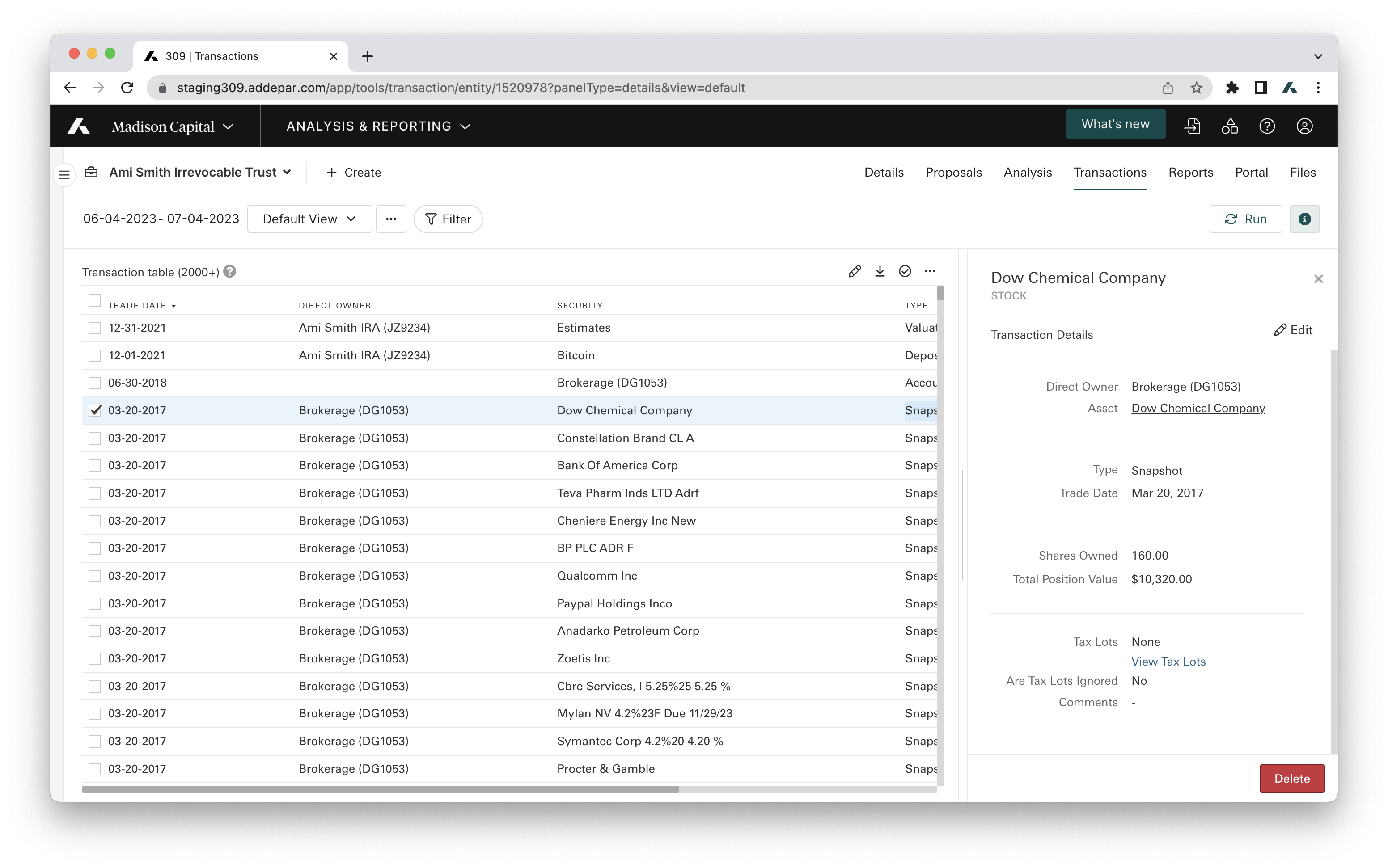The height and width of the screenshot is (868, 1388).
Task: Click the pencil edit icon above transaction table
Action: tap(855, 271)
